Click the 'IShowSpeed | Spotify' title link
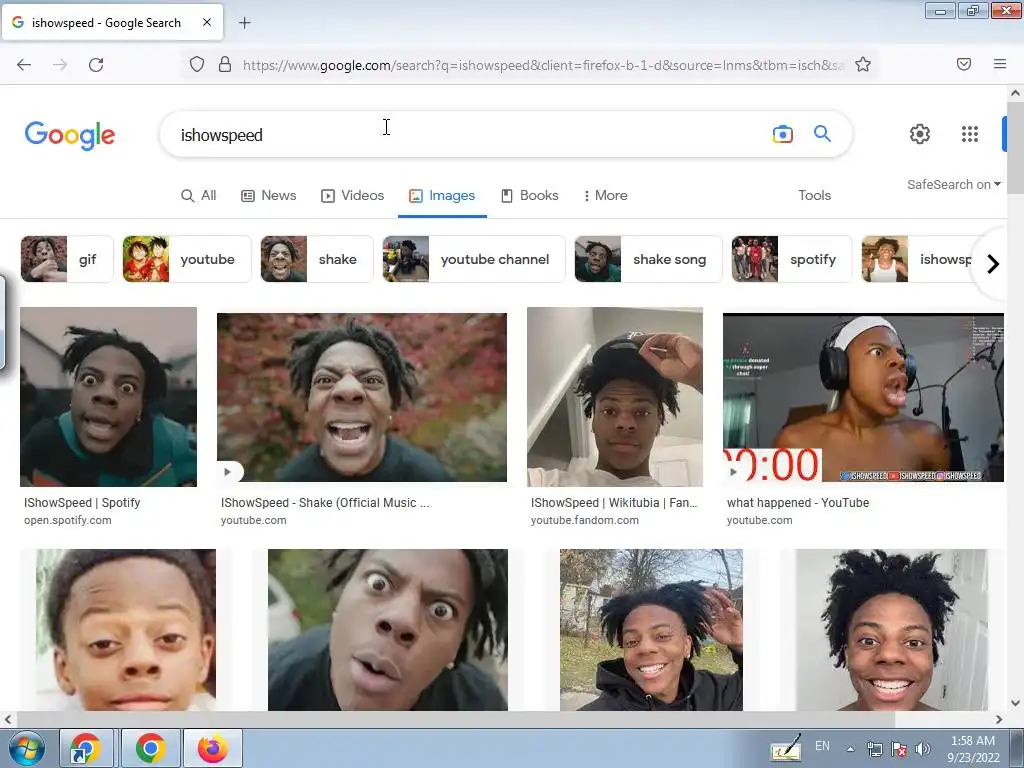The height and width of the screenshot is (768, 1024). [x=82, y=503]
